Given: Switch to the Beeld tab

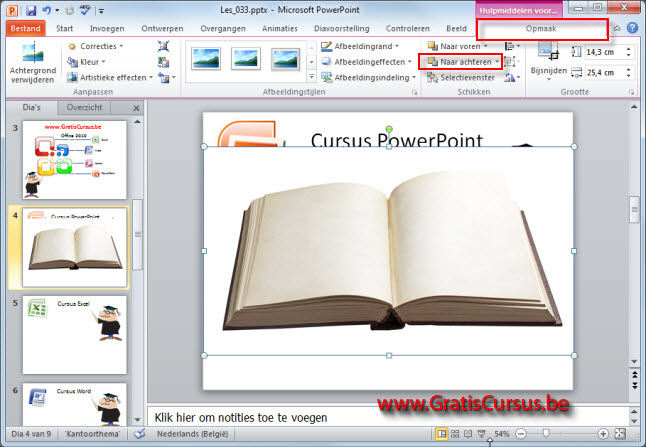Looking at the screenshot, I should click(456, 28).
